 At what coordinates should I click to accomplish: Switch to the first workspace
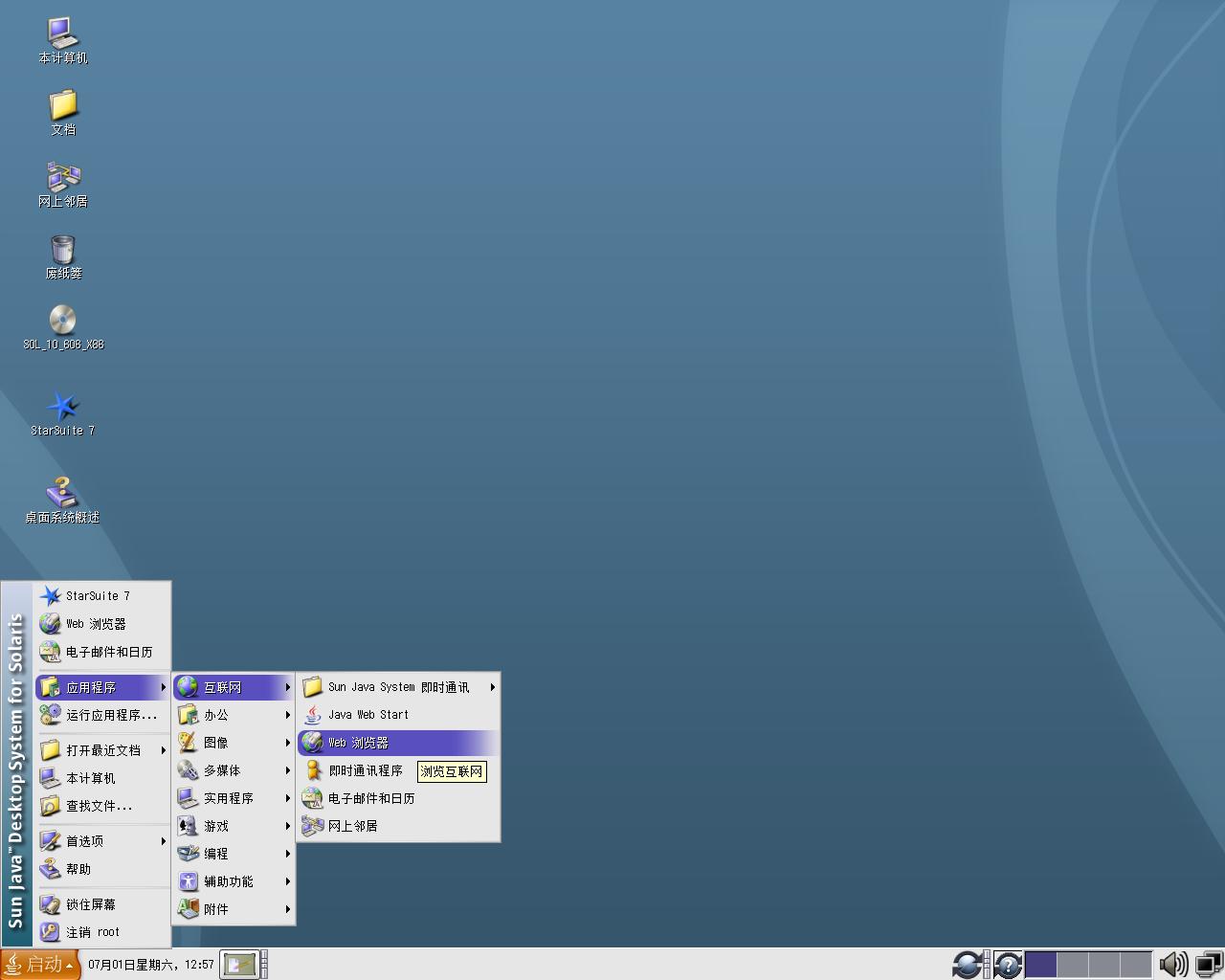(1040, 965)
